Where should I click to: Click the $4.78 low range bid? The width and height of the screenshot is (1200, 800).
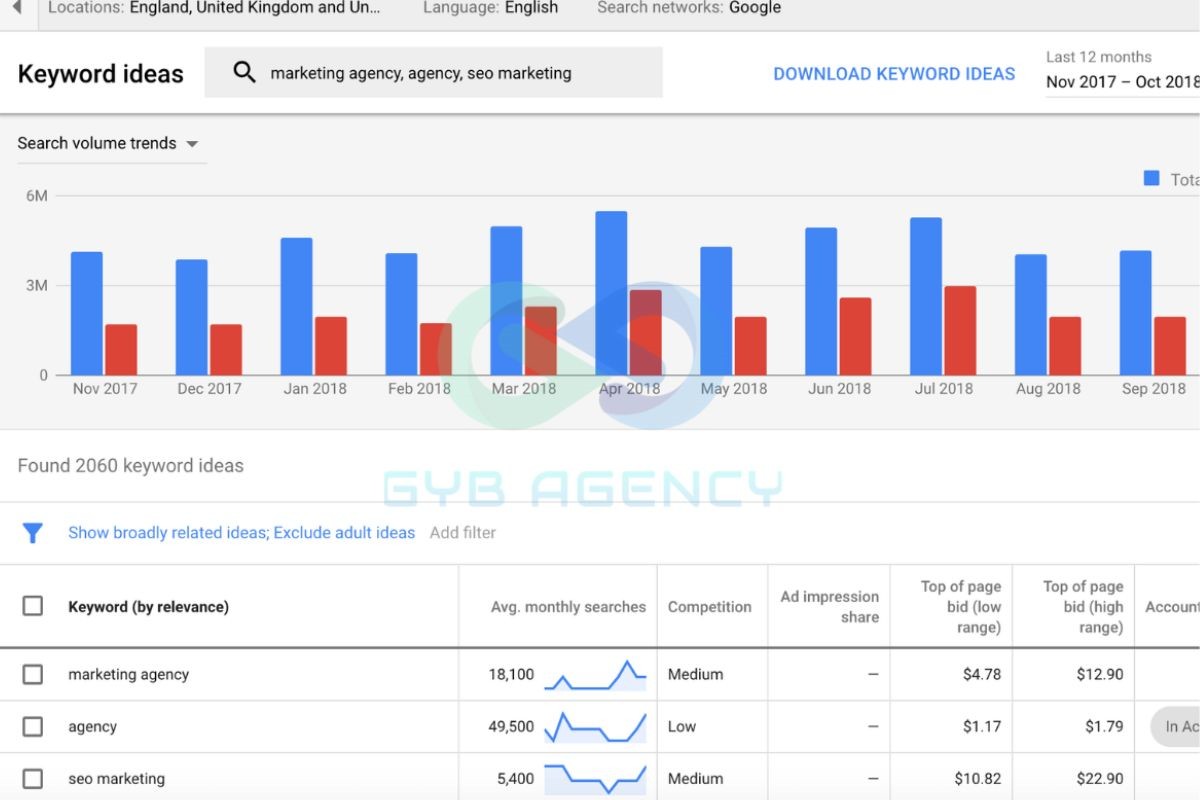click(982, 674)
